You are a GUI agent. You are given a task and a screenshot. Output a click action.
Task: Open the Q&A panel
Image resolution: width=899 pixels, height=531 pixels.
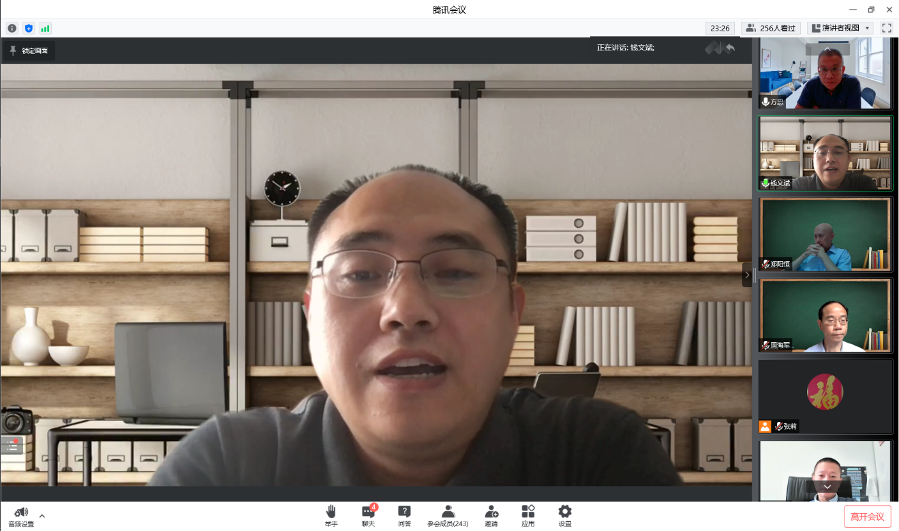point(404,512)
